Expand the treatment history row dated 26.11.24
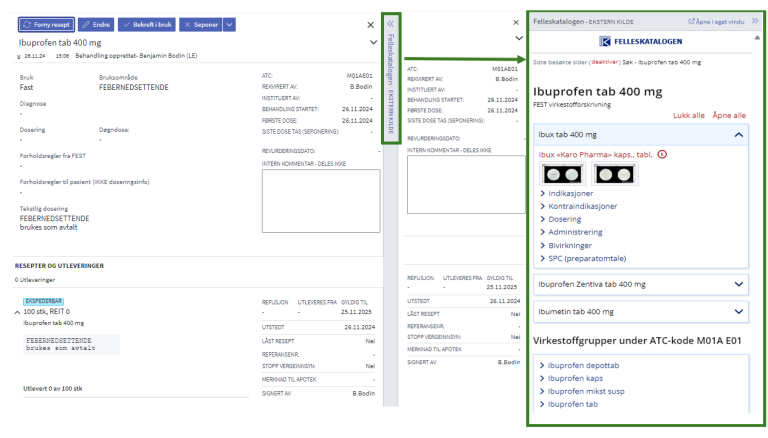The image size is (768, 438). pyautogui.click(x=19, y=56)
